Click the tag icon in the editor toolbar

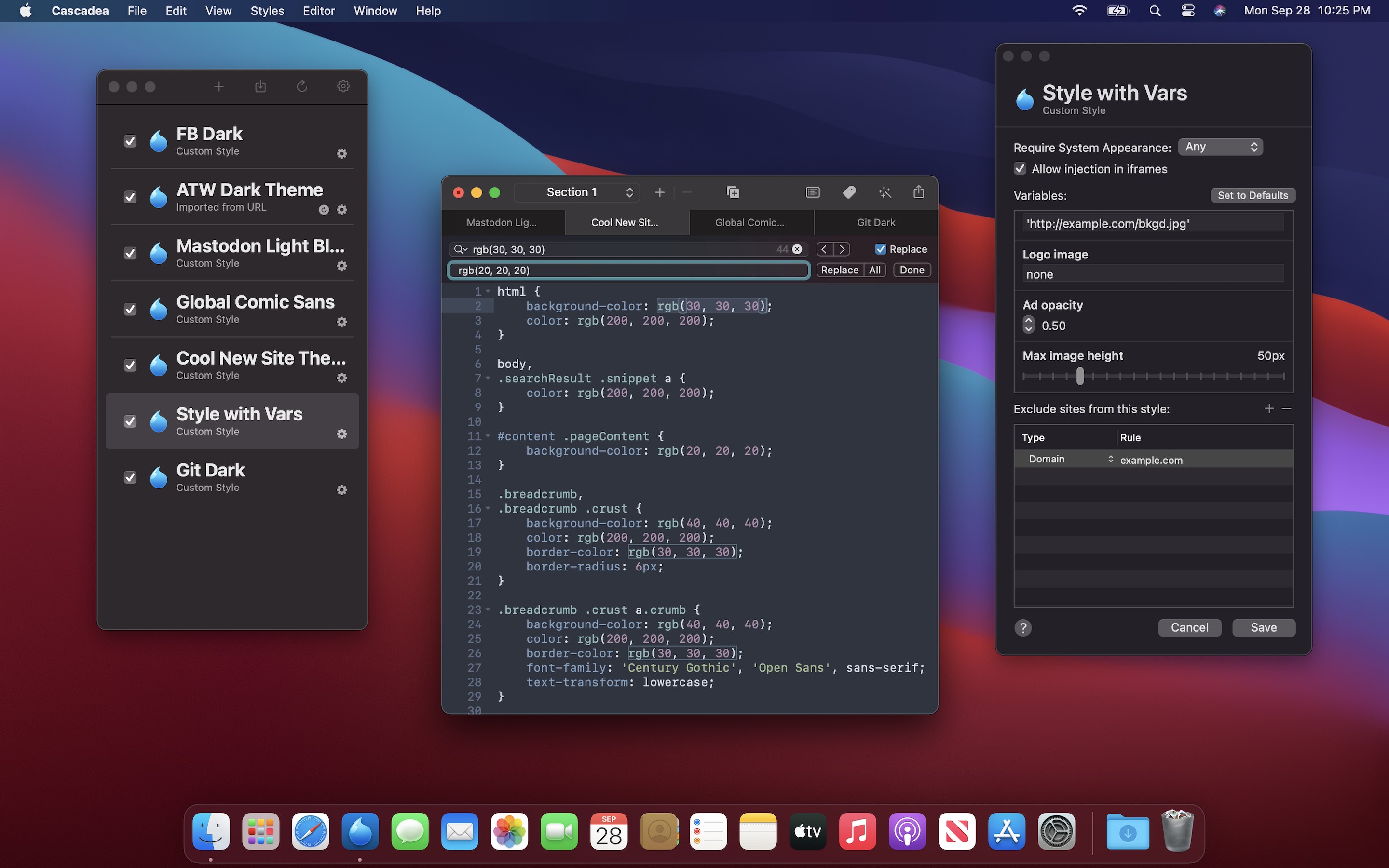coord(849,192)
